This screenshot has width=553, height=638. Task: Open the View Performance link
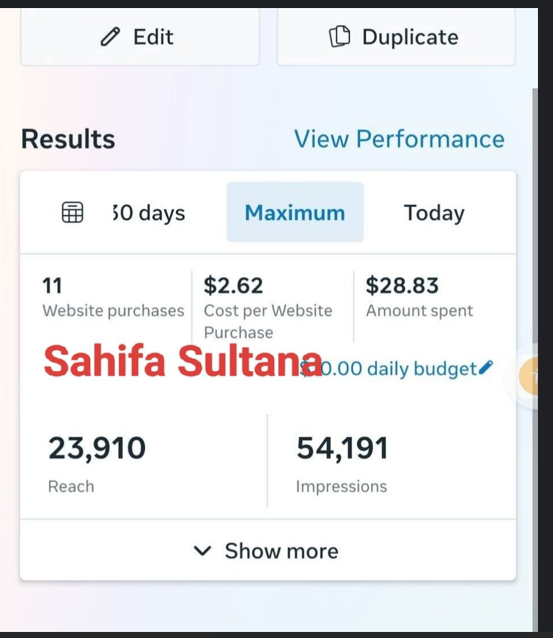tap(399, 139)
